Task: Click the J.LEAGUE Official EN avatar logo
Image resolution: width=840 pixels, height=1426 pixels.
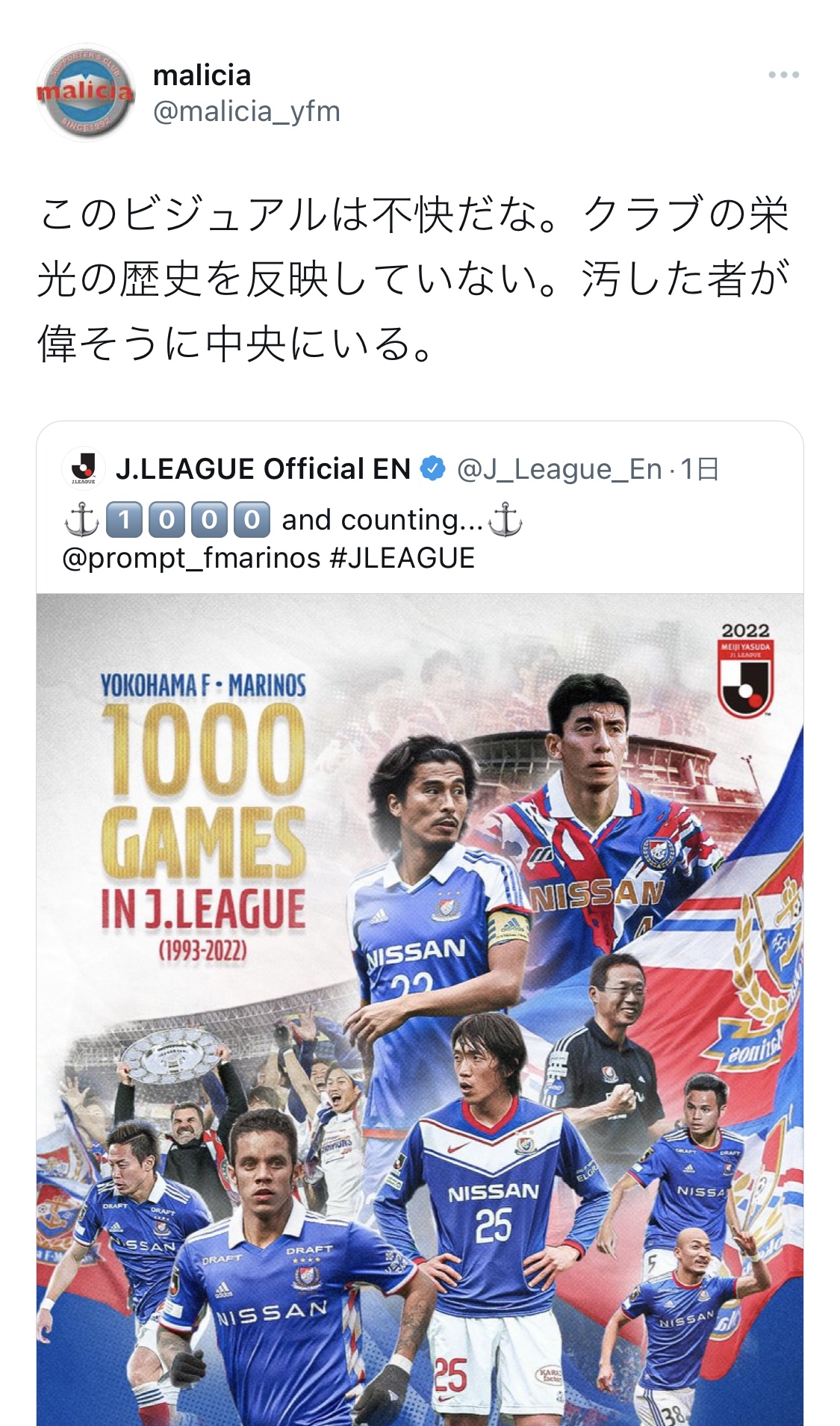Action: tap(84, 468)
